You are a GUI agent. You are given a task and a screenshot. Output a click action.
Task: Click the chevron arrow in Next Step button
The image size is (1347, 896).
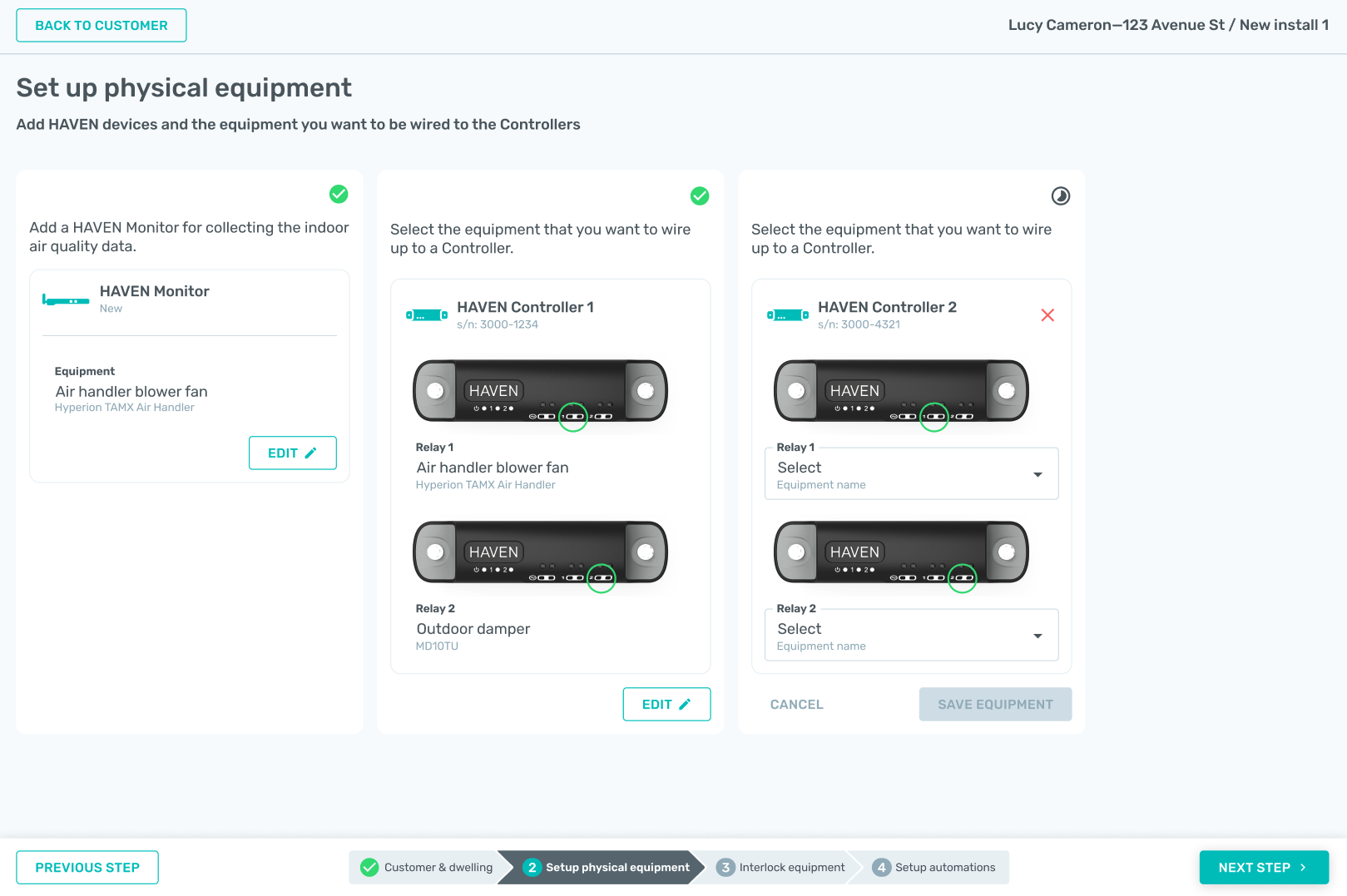(x=1303, y=867)
